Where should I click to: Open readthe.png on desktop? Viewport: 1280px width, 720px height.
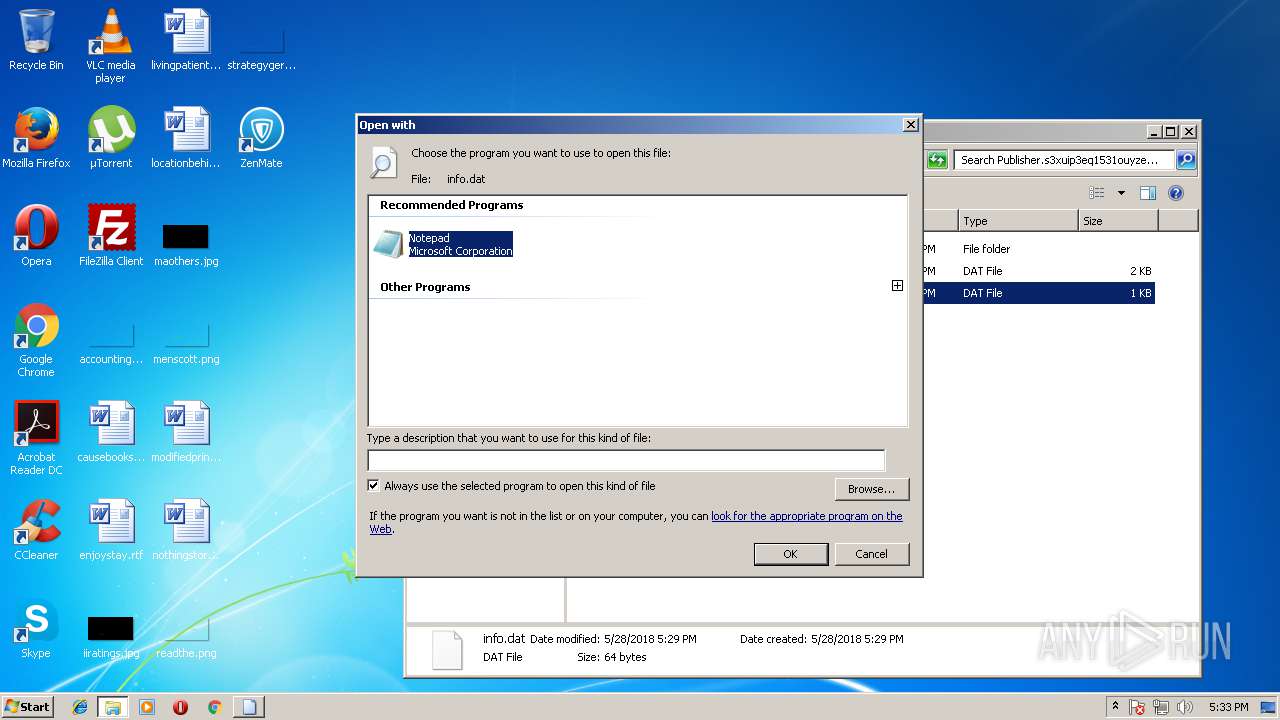point(186,637)
